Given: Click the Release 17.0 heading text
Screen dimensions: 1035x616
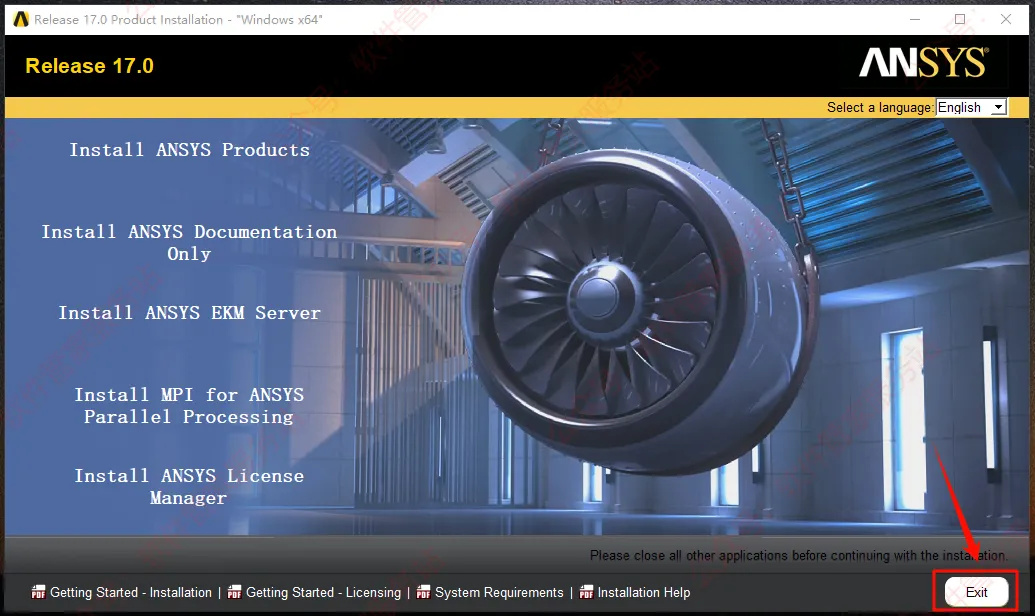Looking at the screenshot, I should (x=89, y=66).
